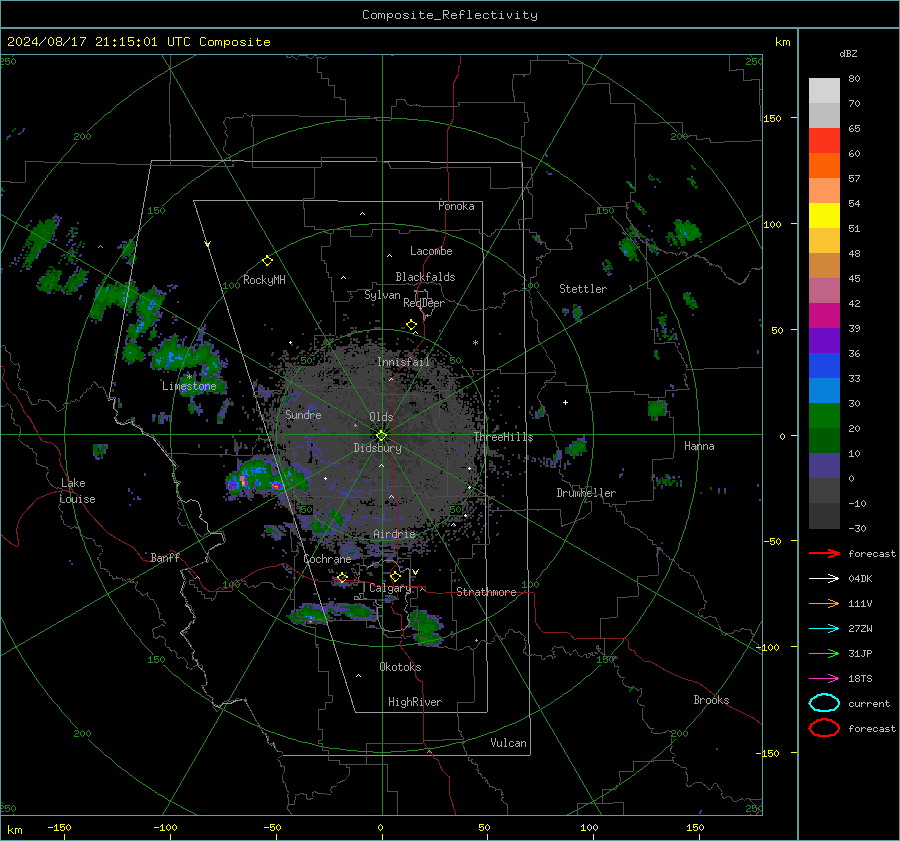Click the ThreeHills label
Screen dimensions: 900x841
(x=503, y=437)
